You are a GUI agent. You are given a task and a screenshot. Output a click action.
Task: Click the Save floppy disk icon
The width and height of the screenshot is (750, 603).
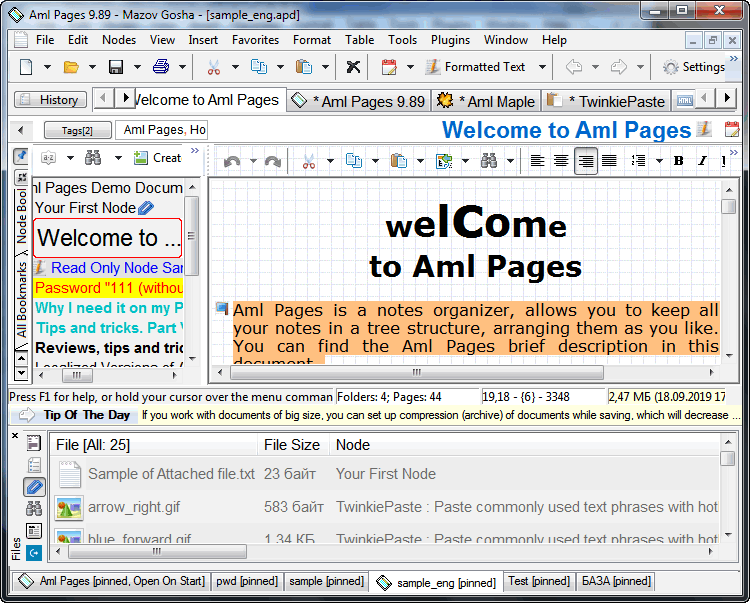[x=116, y=67]
